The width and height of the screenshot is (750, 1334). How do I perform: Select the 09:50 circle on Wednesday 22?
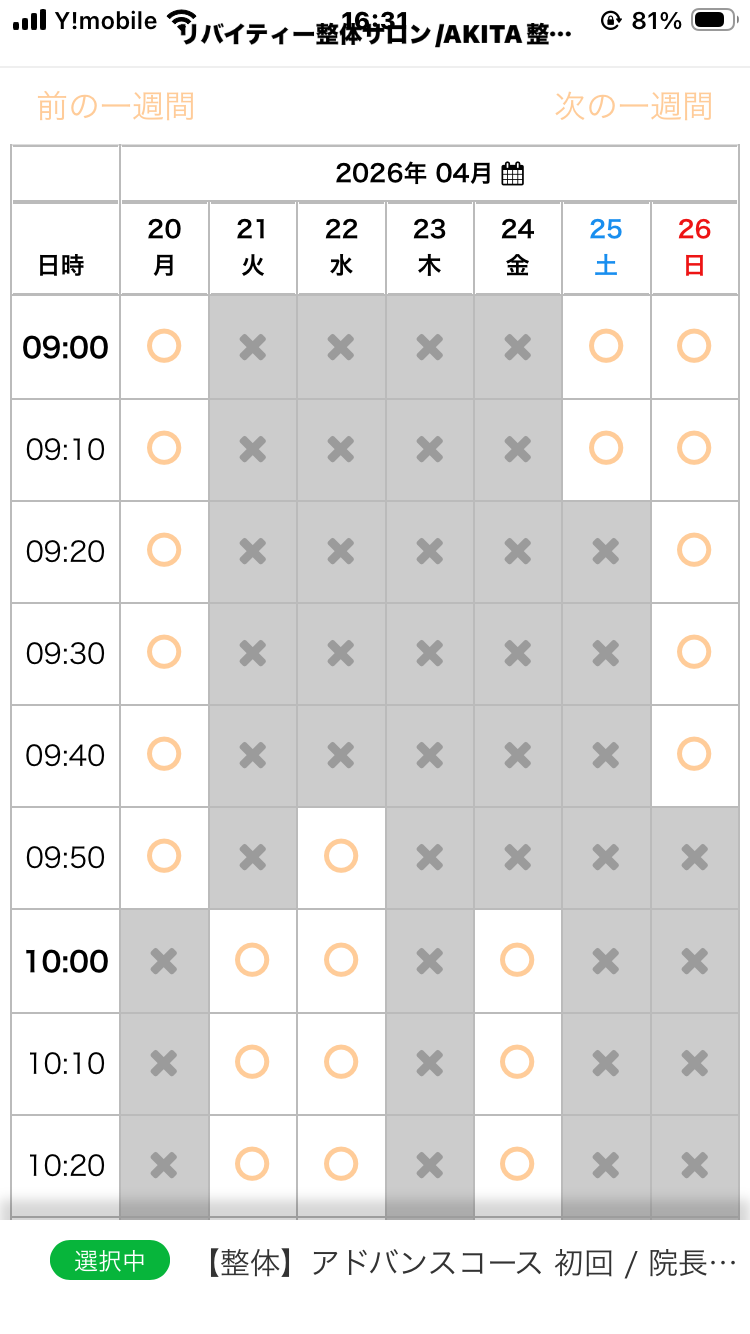pos(341,857)
